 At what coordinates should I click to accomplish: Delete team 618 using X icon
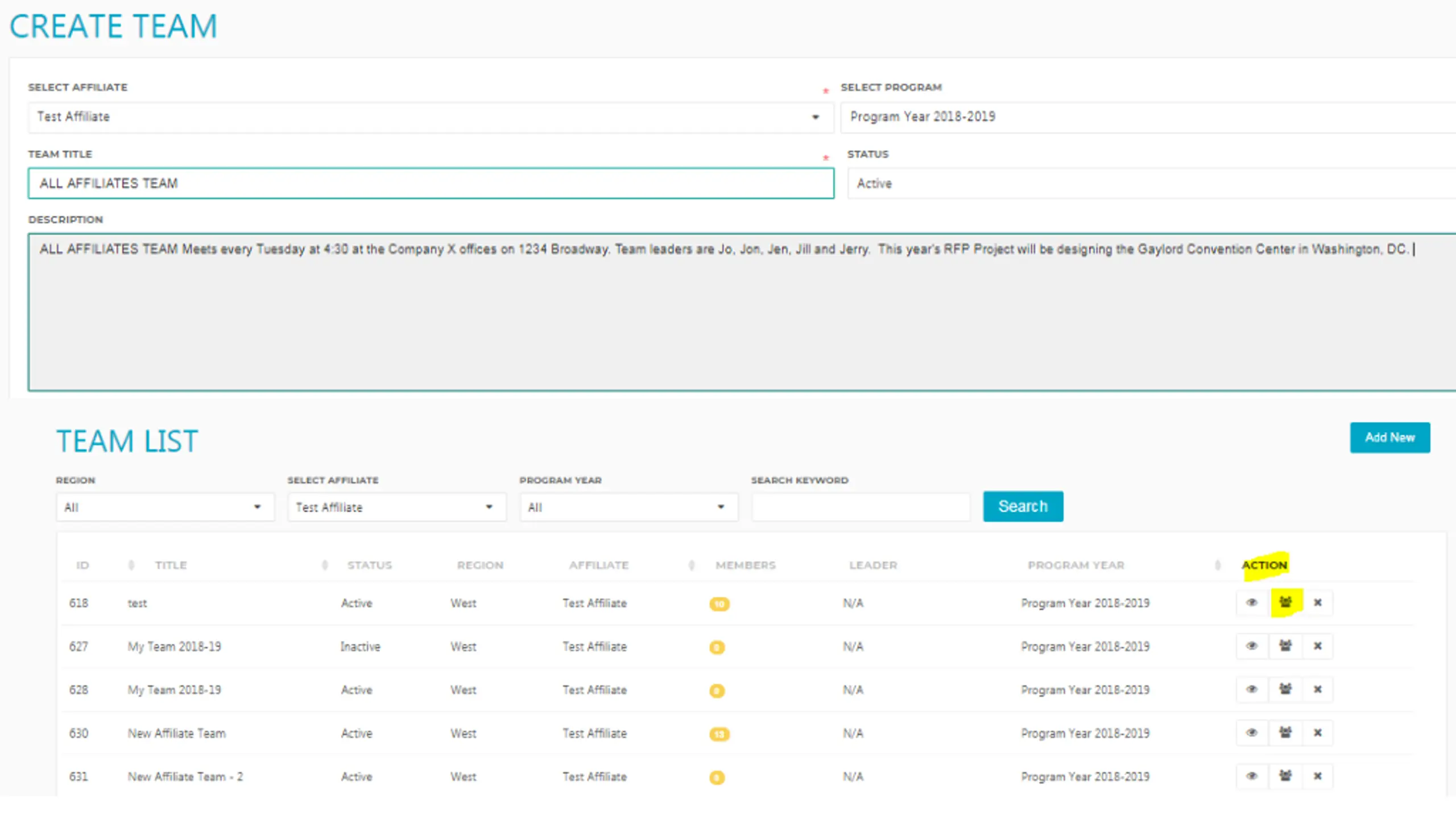coord(1317,602)
